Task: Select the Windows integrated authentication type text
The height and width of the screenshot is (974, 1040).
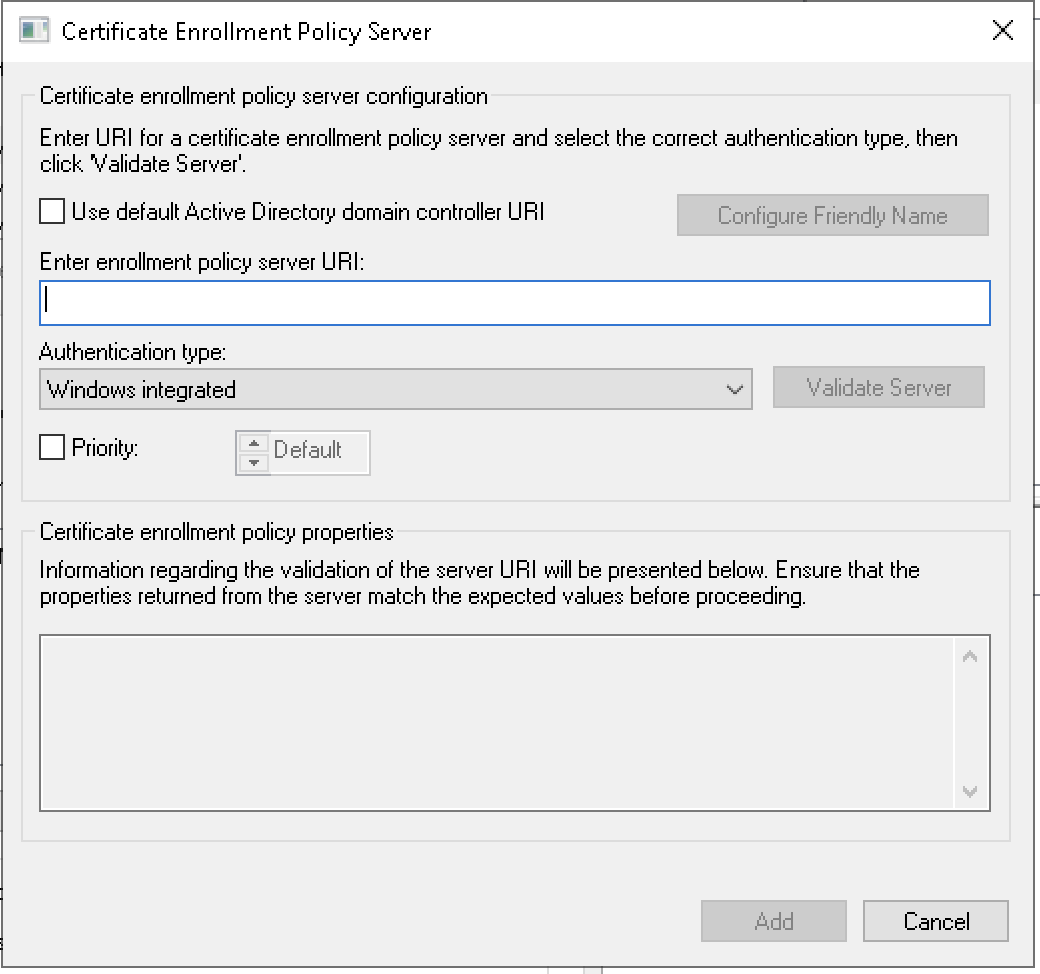Action: tap(142, 389)
